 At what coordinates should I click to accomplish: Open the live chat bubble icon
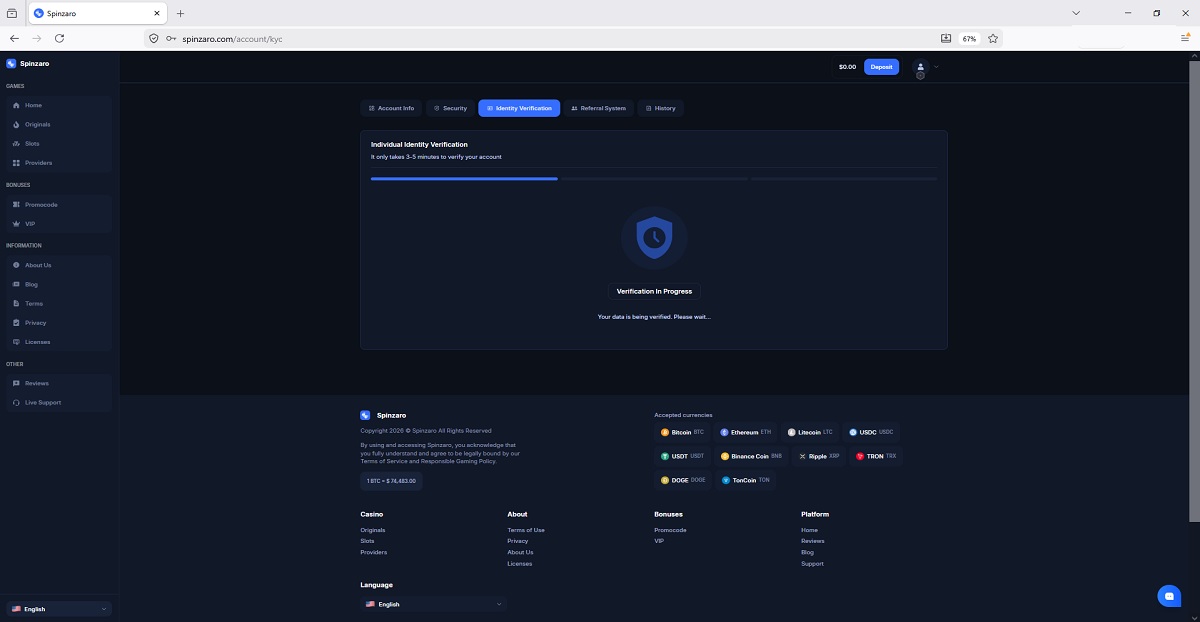(1168, 596)
